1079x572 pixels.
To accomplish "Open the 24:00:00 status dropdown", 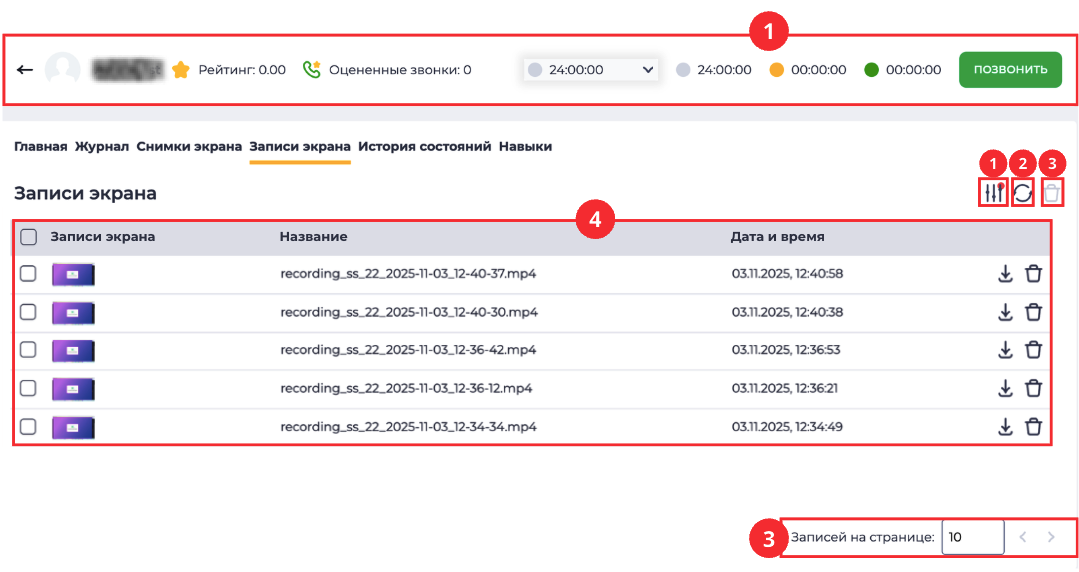I will coord(590,70).
